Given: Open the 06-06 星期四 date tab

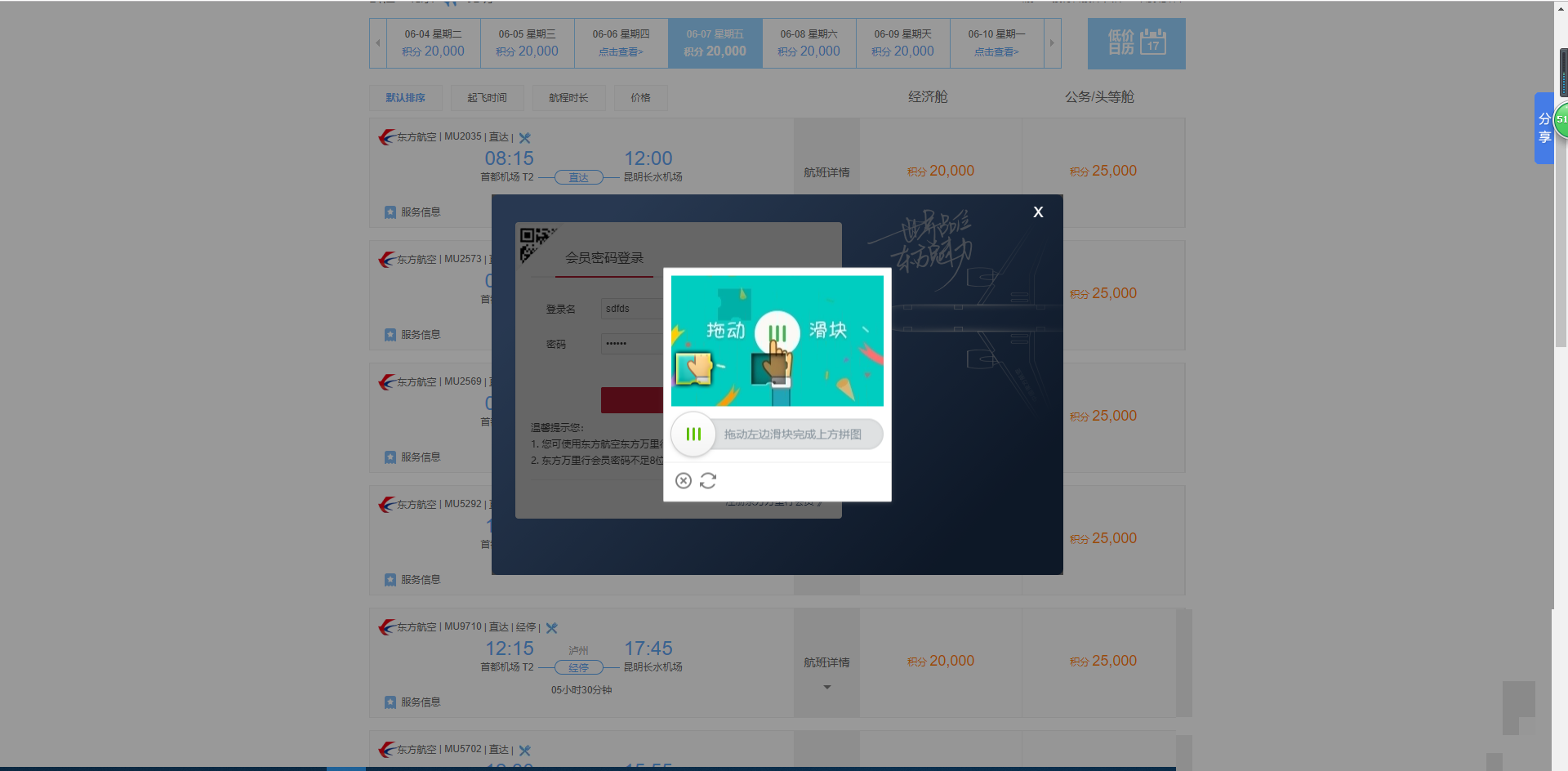Looking at the screenshot, I should (621, 43).
